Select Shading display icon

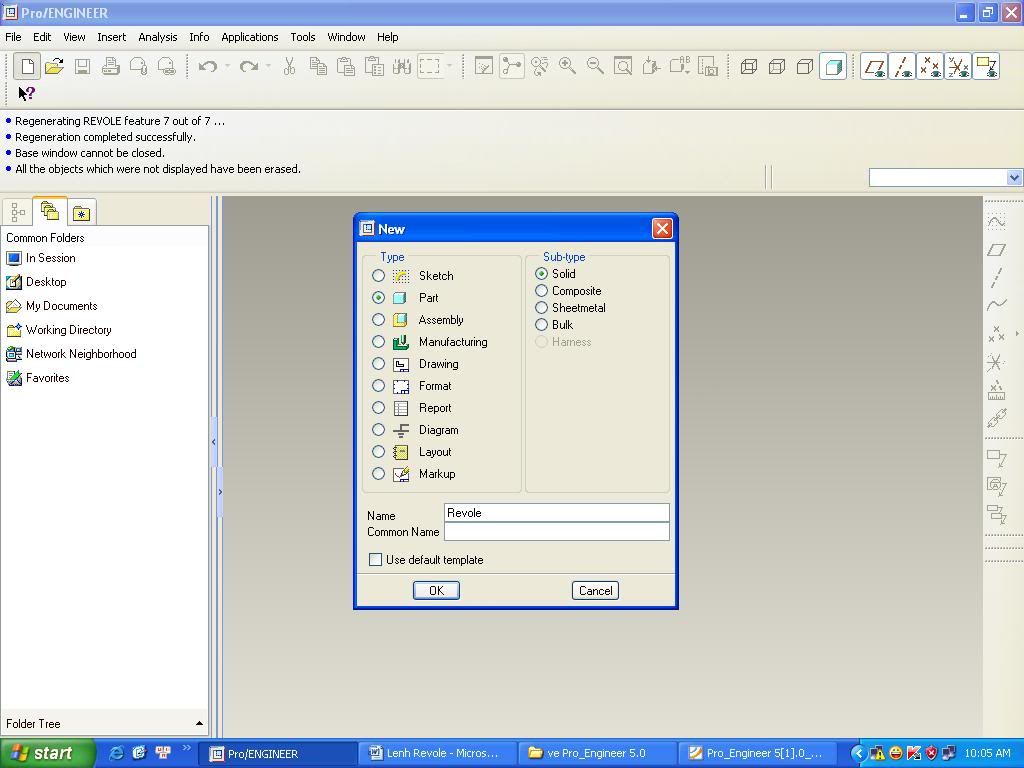(x=833, y=66)
